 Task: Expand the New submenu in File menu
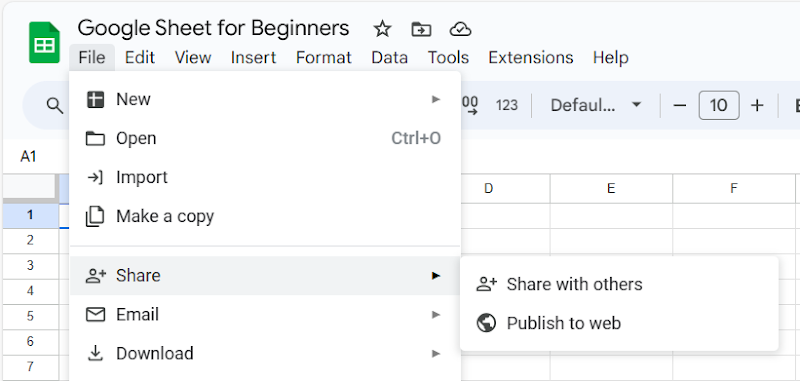(265, 99)
